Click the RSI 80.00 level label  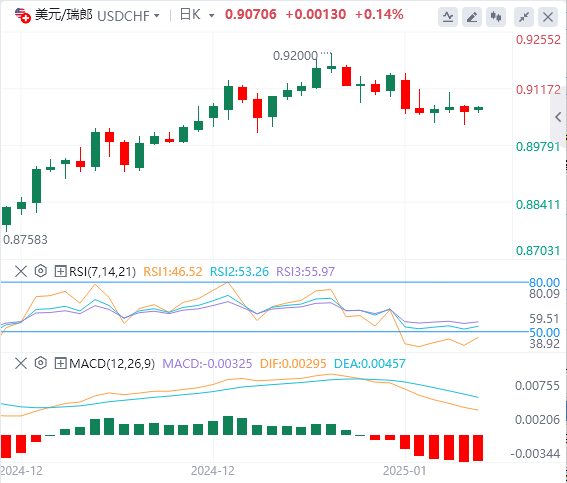[544, 282]
